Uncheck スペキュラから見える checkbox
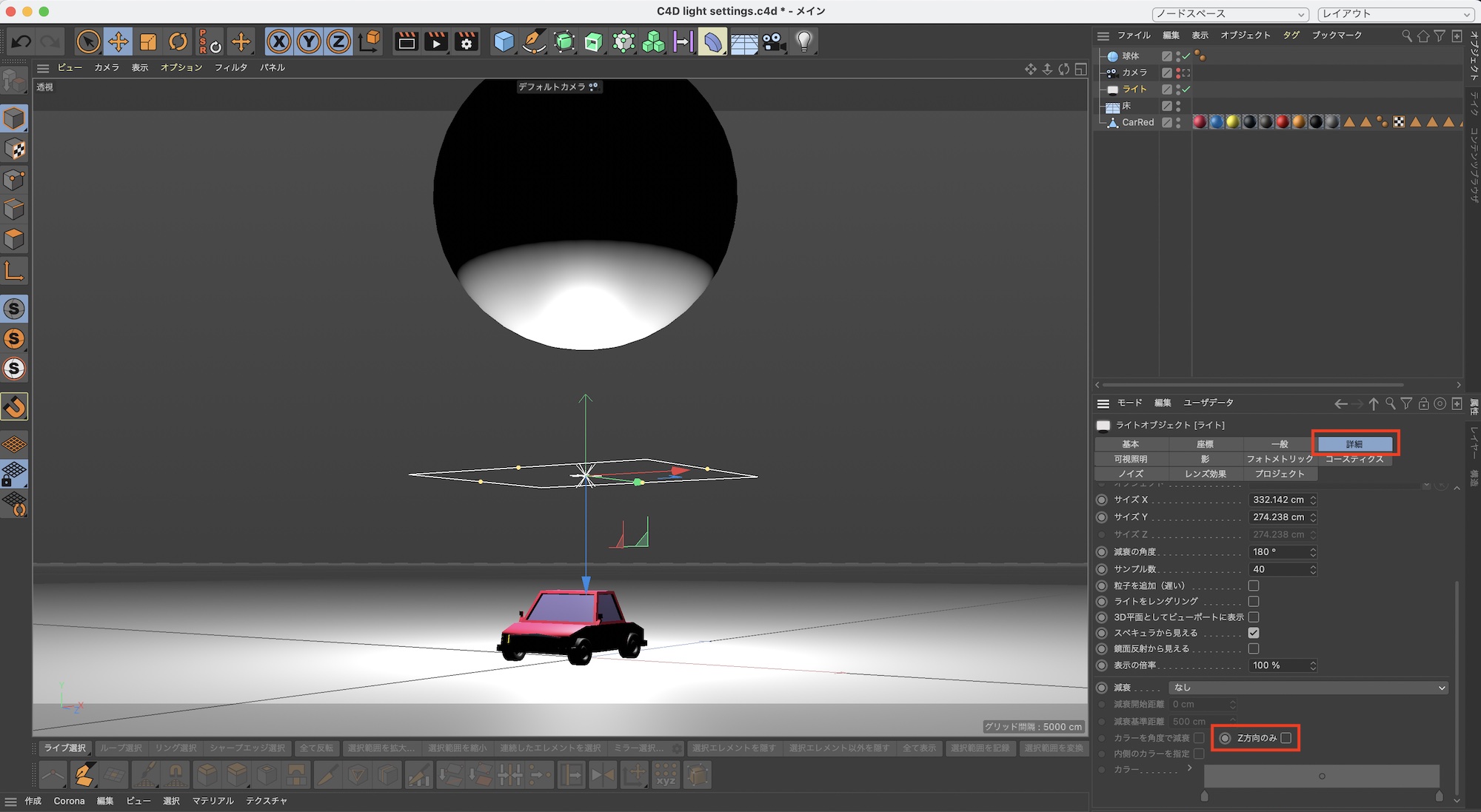 point(1254,633)
